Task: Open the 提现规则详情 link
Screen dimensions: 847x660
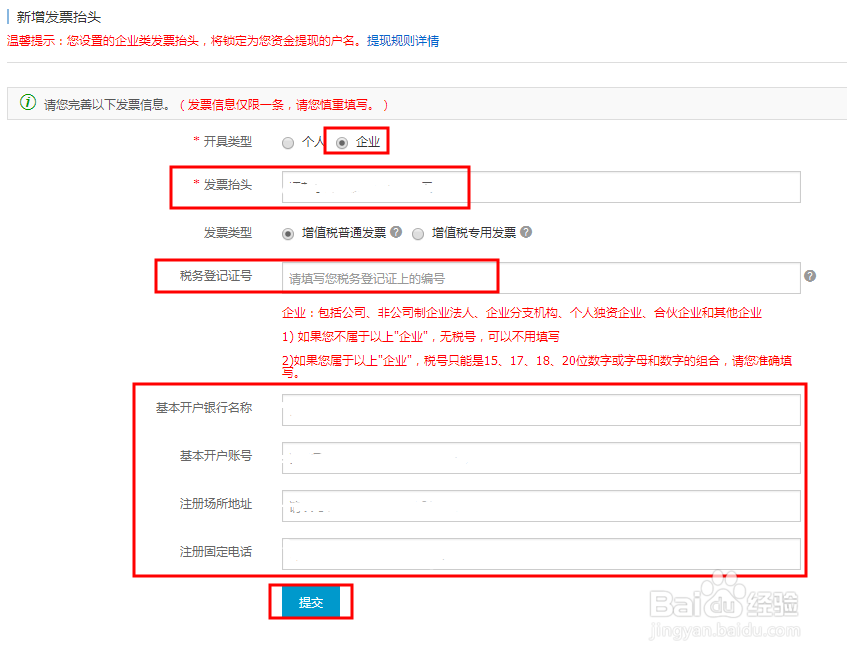Action: 404,42
